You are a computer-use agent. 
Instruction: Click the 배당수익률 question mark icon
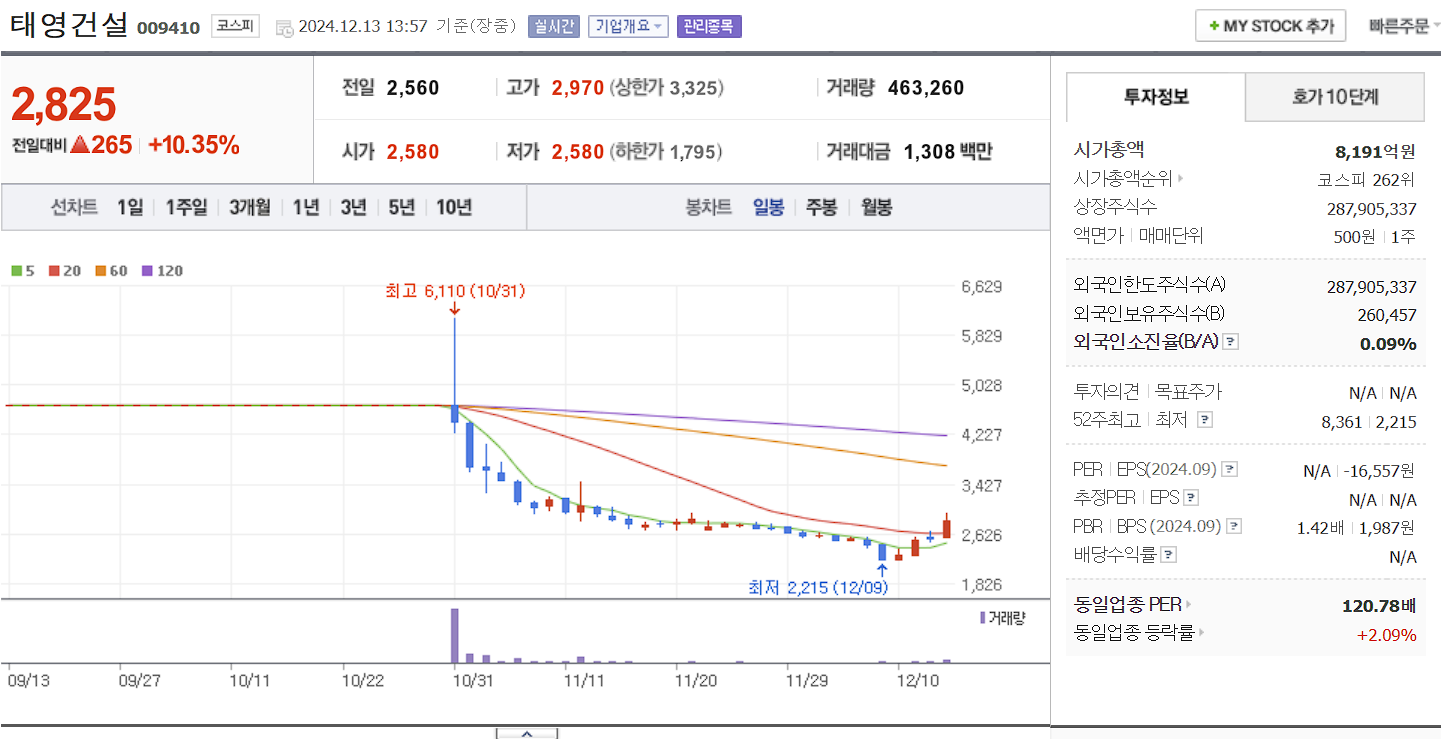pyautogui.click(x=1167, y=553)
